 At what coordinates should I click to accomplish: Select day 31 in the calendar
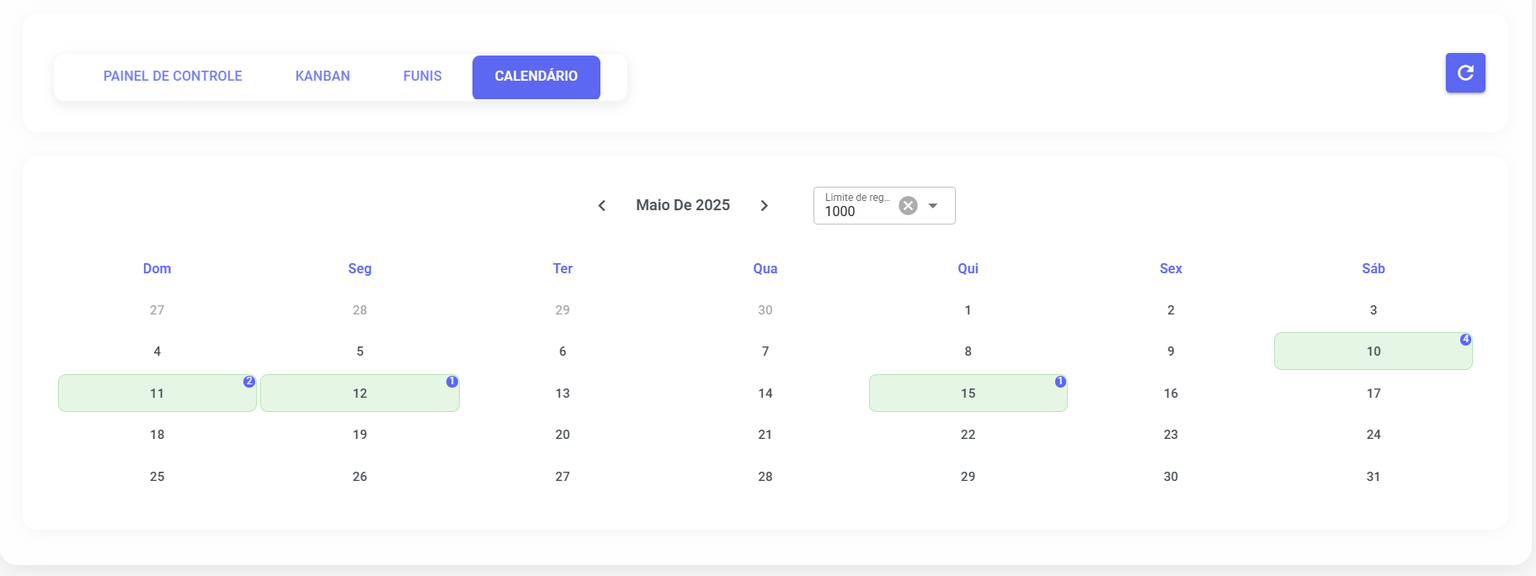click(1373, 477)
